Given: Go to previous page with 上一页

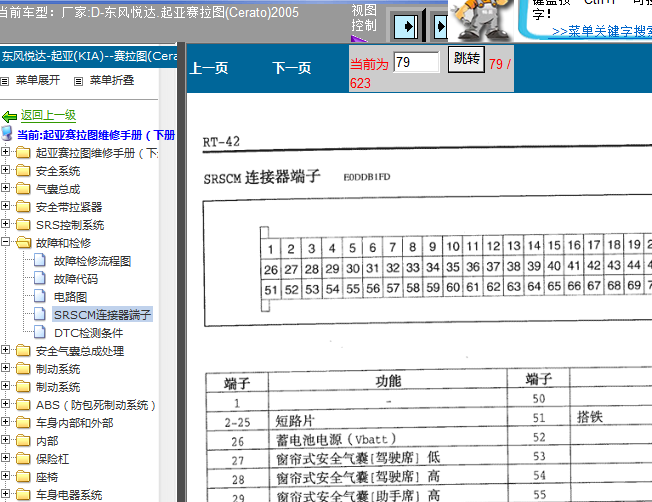Looking at the screenshot, I should [209, 68].
